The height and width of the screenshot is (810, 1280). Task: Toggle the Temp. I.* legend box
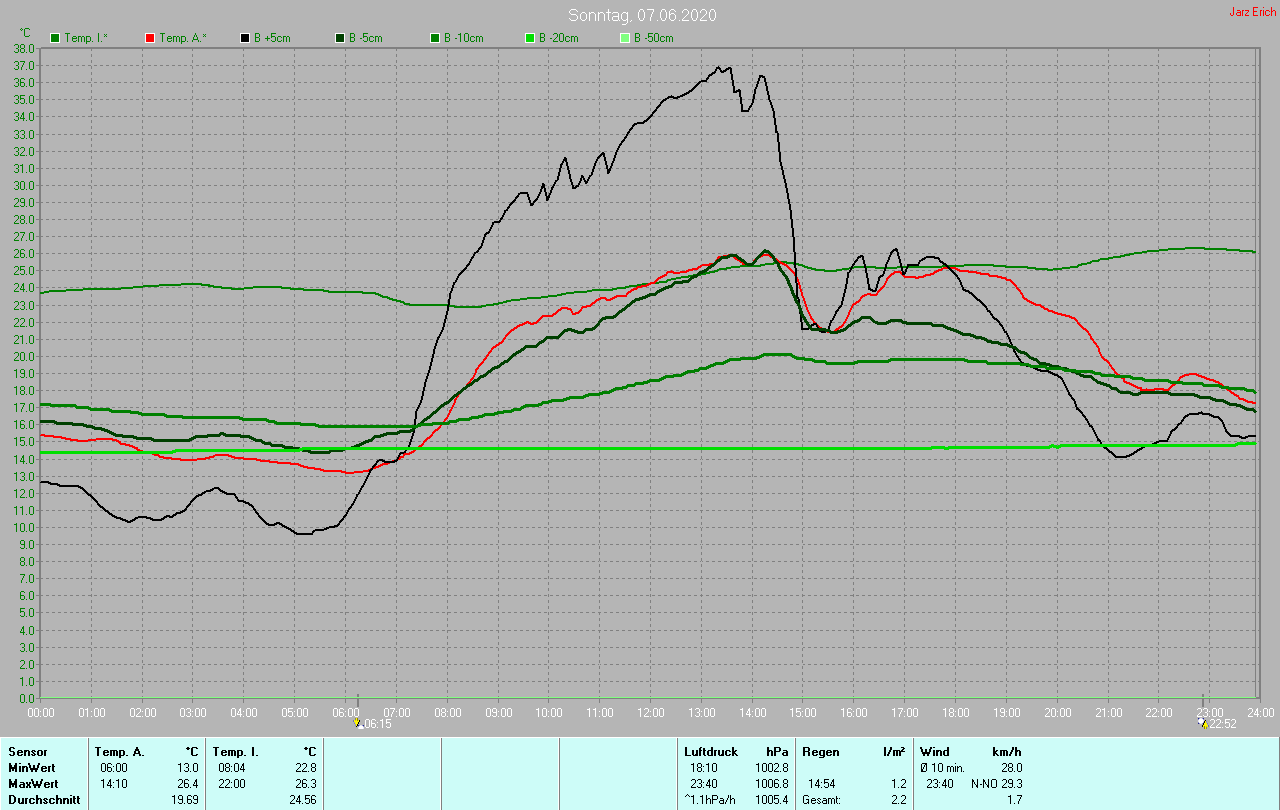pos(55,38)
